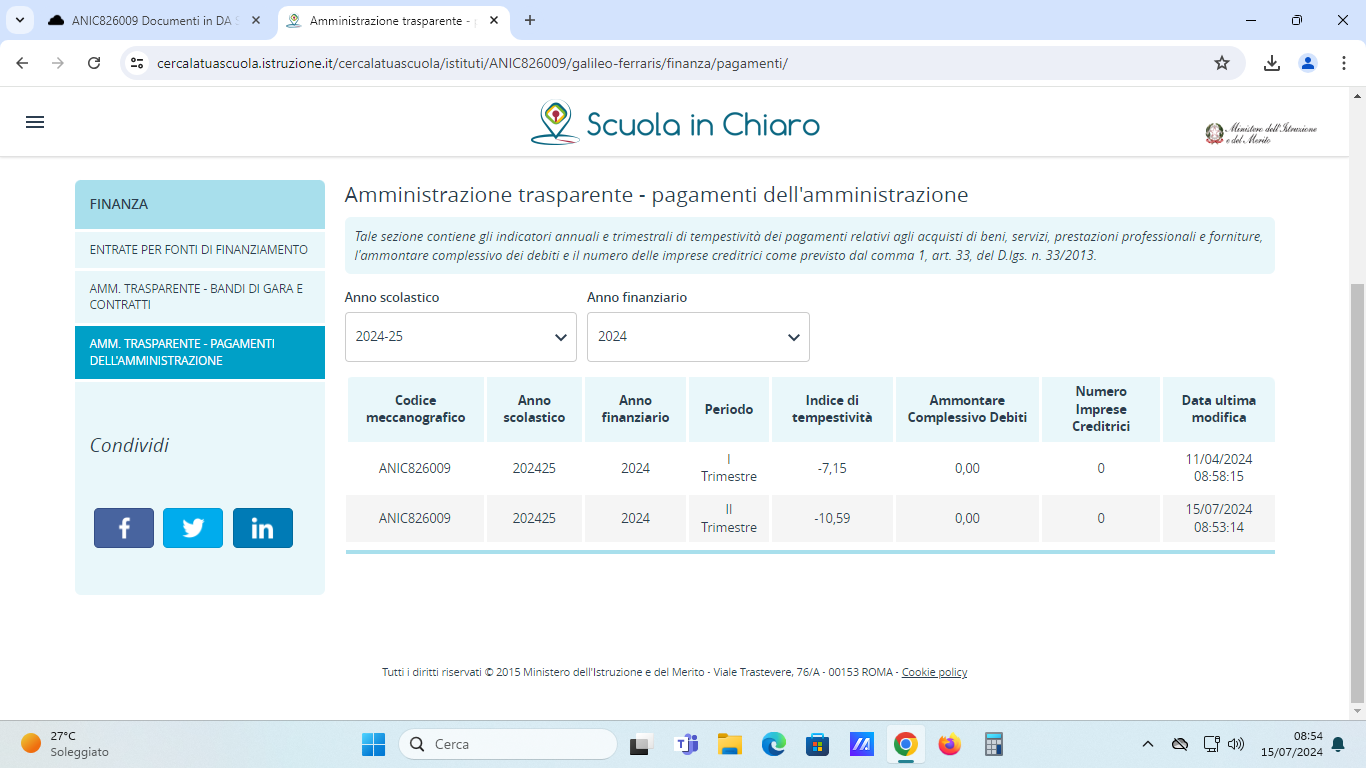Click the Windows taskbar search box
The width and height of the screenshot is (1366, 768).
[508, 744]
